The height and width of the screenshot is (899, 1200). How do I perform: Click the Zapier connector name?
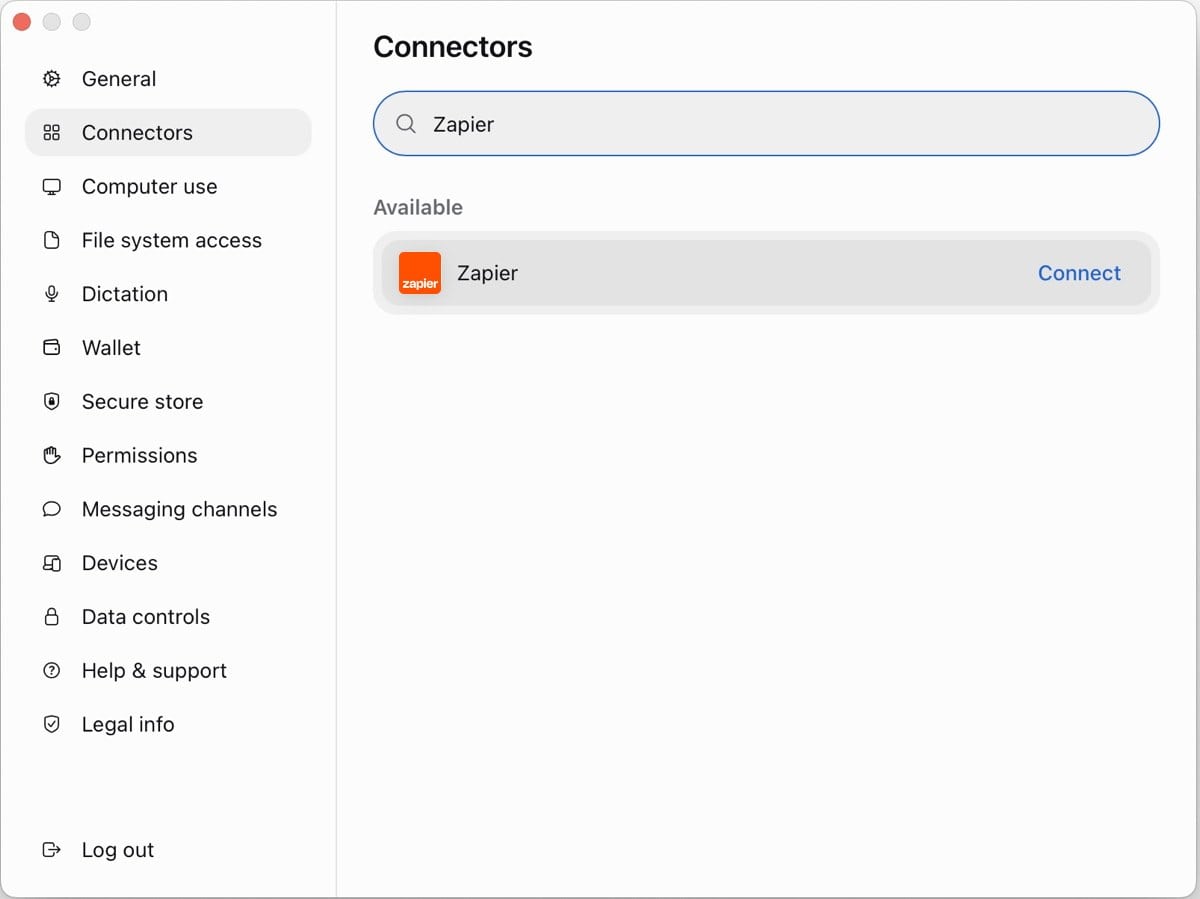point(487,273)
